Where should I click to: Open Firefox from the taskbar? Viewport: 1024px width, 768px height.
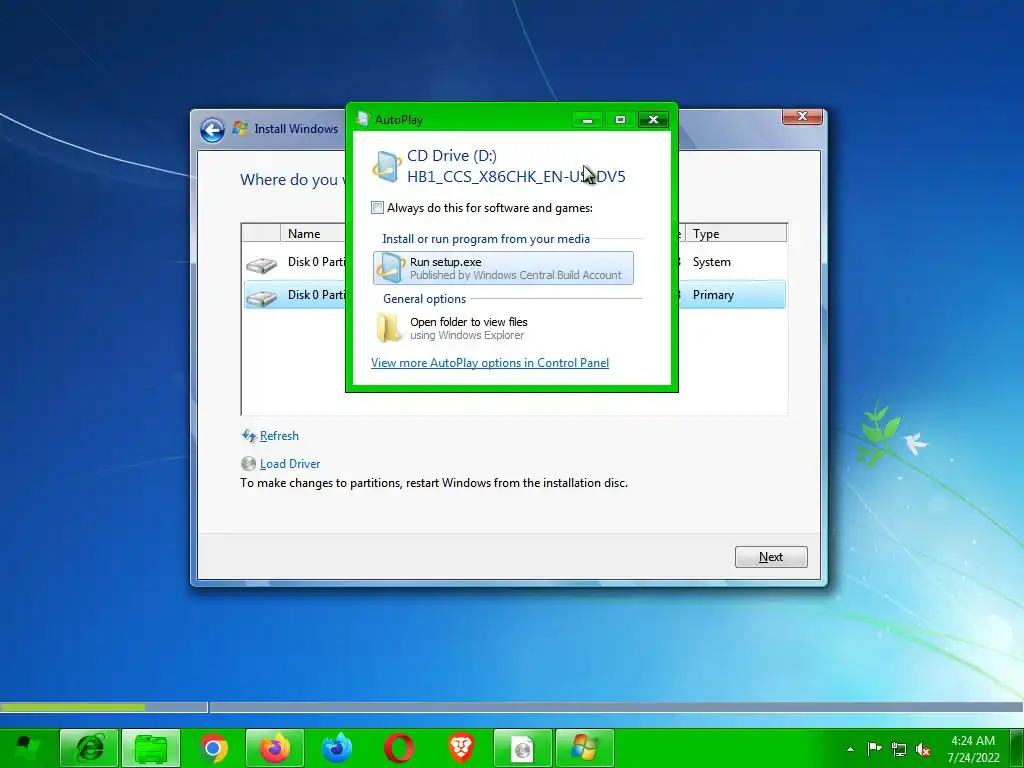tap(274, 748)
